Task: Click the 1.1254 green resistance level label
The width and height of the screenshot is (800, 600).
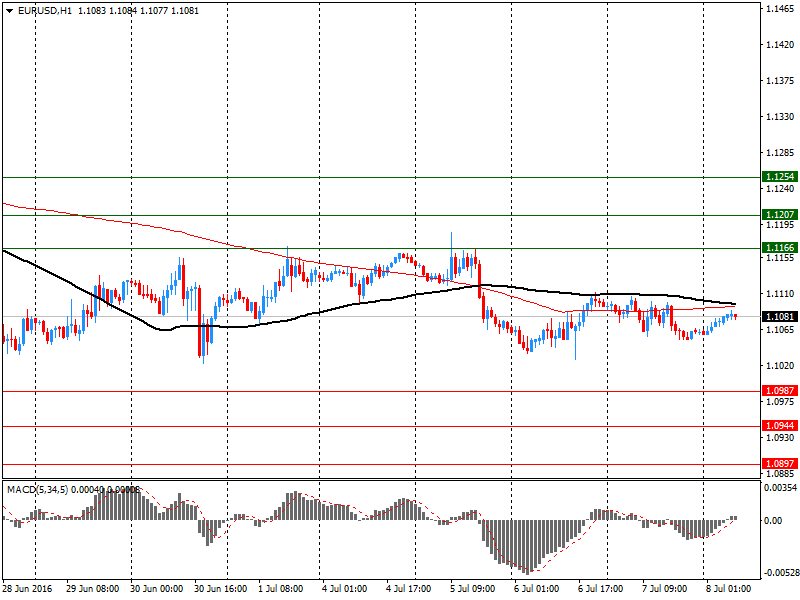Action: (x=780, y=177)
